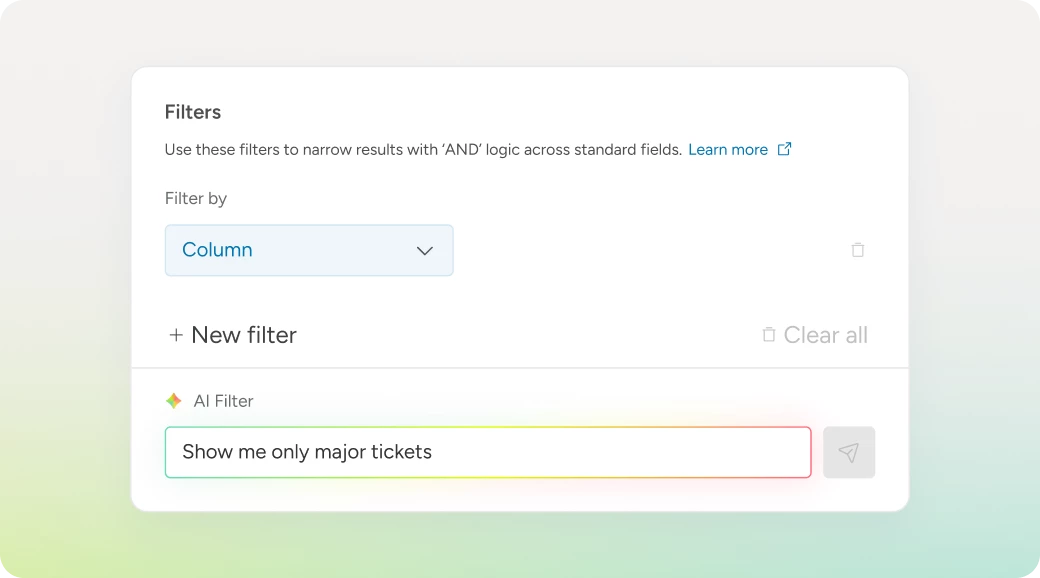Click the Filters panel heading
Image resolution: width=1040 pixels, height=578 pixels.
point(193,112)
